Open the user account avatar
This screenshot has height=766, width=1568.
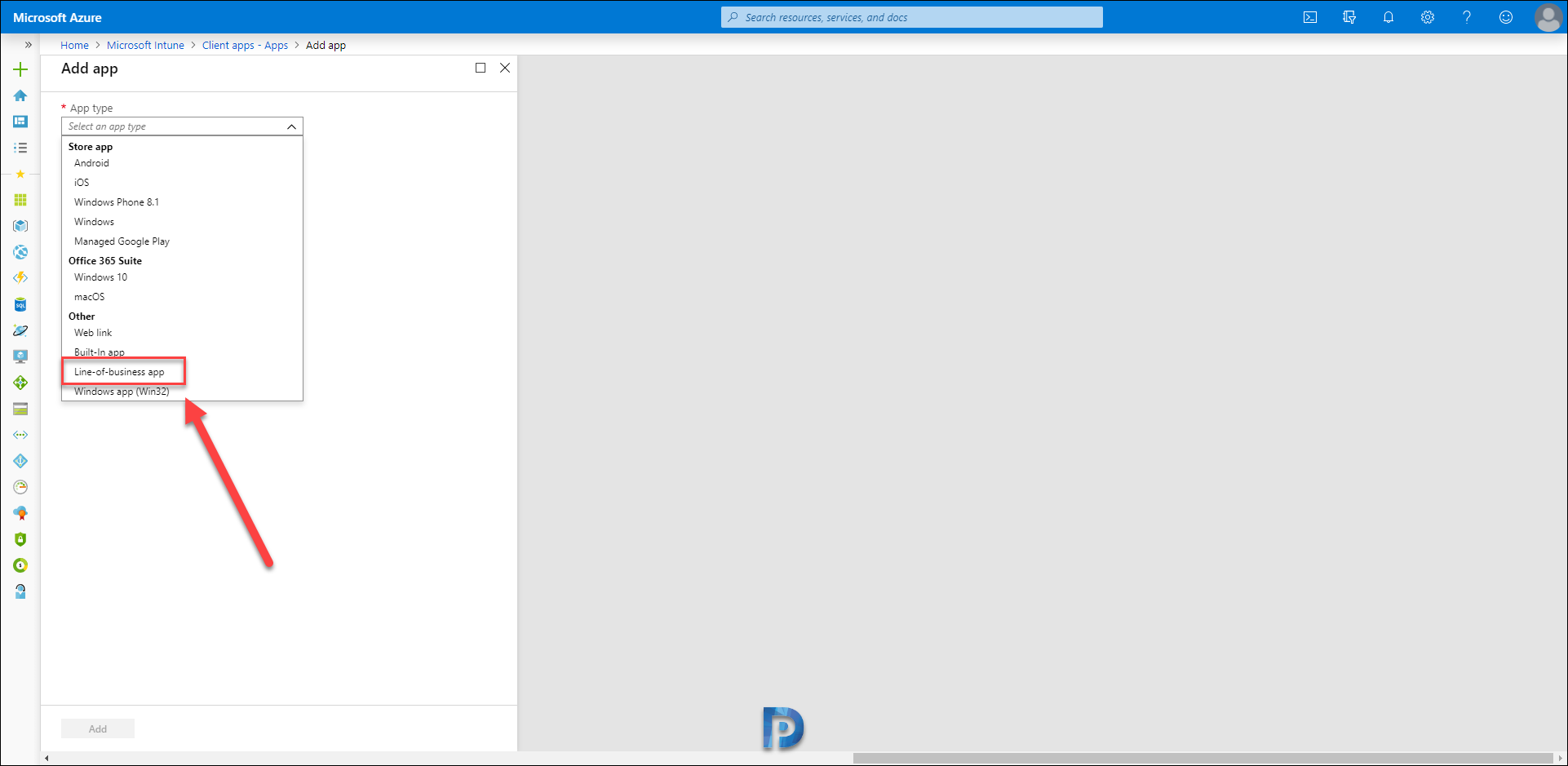click(1548, 17)
